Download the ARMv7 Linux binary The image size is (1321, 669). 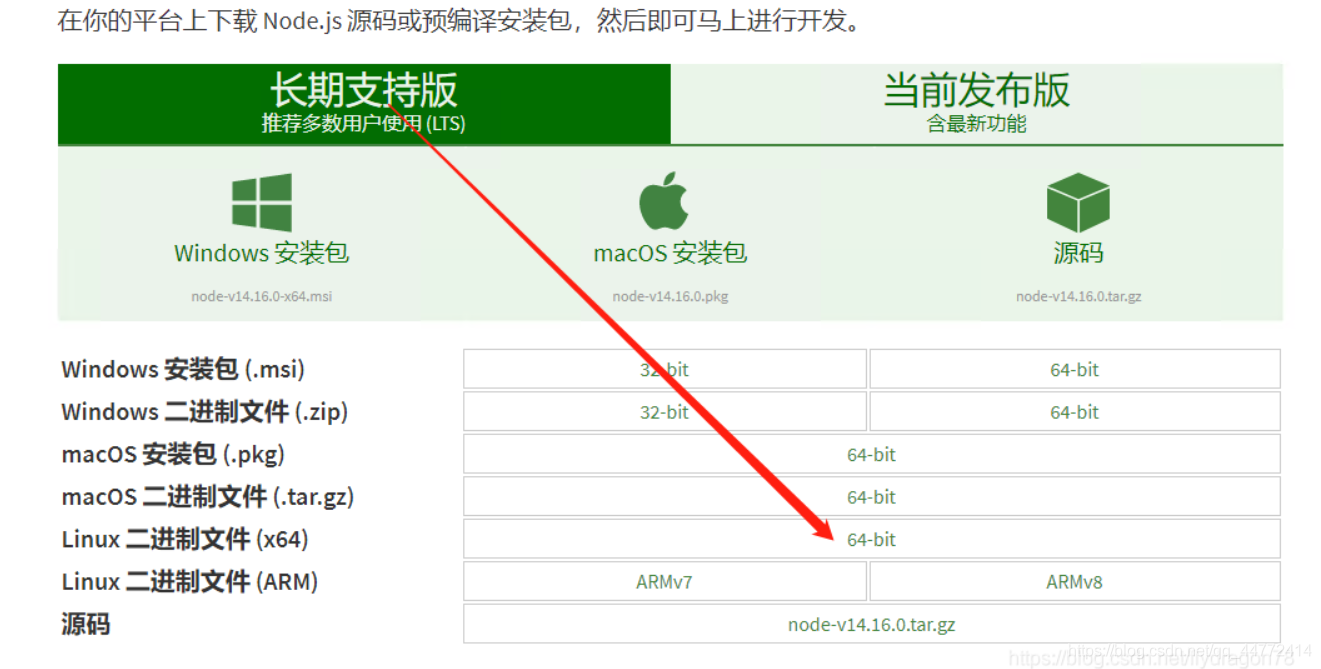pyautogui.click(x=665, y=582)
